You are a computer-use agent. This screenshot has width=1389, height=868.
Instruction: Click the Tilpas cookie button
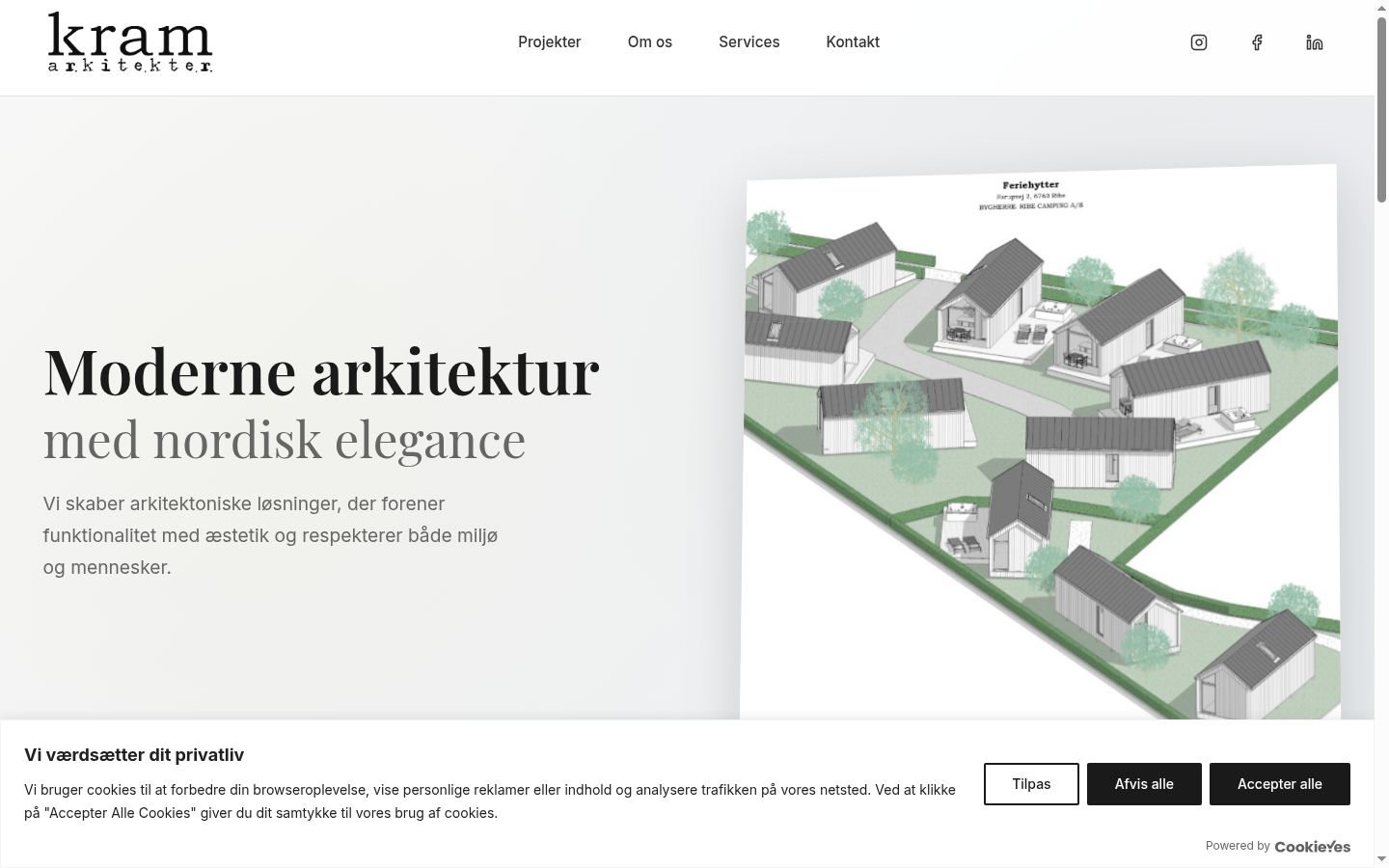(1031, 784)
